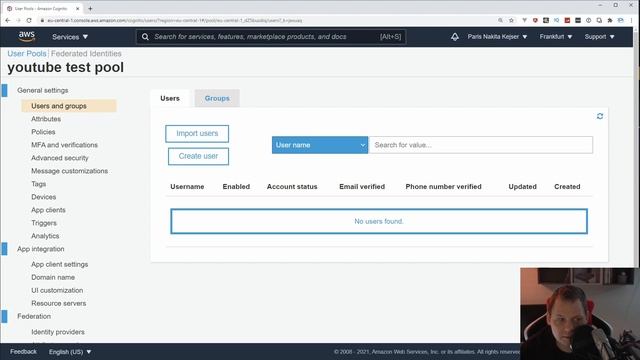Open the Devices settings
Viewport: 640px width, 360px height.
point(44,197)
